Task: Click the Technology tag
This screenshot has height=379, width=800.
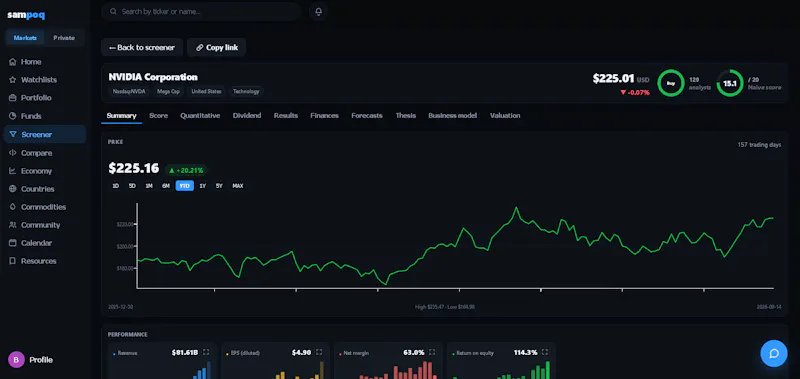Action: [246, 92]
